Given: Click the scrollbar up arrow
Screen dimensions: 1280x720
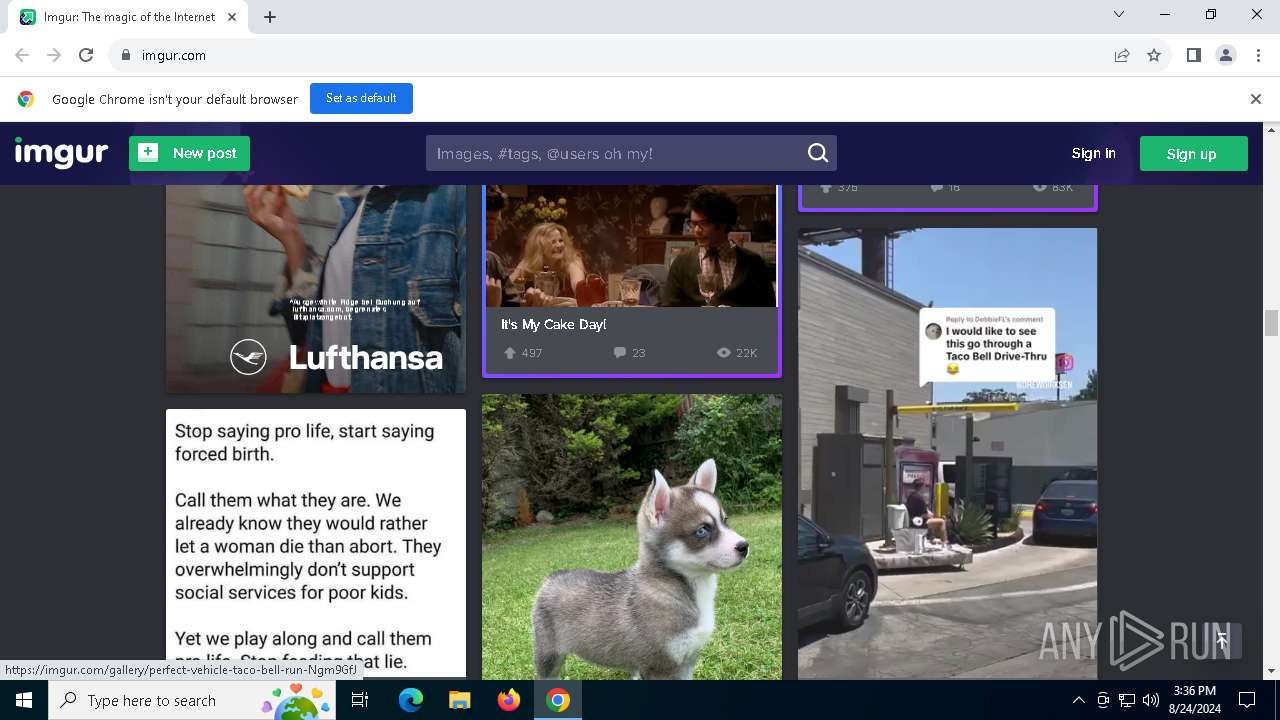Looking at the screenshot, I should coord(1271,130).
